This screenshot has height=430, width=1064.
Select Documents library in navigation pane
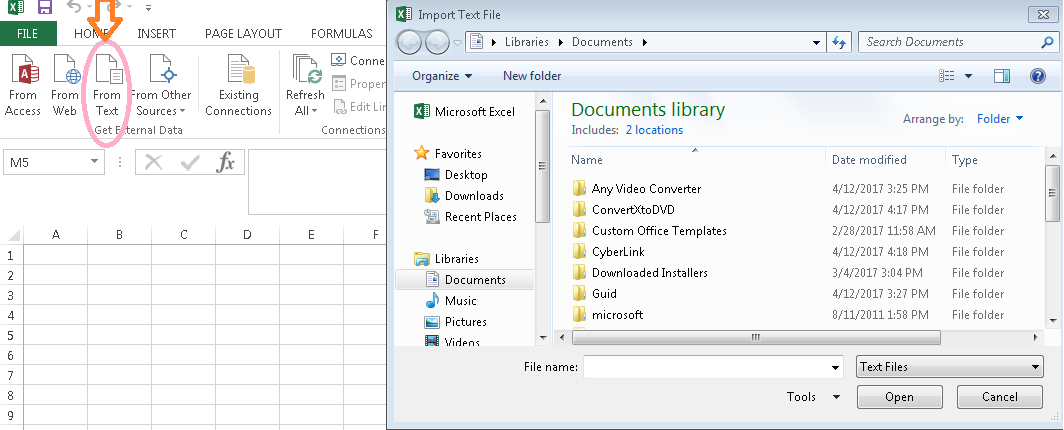tap(466, 279)
